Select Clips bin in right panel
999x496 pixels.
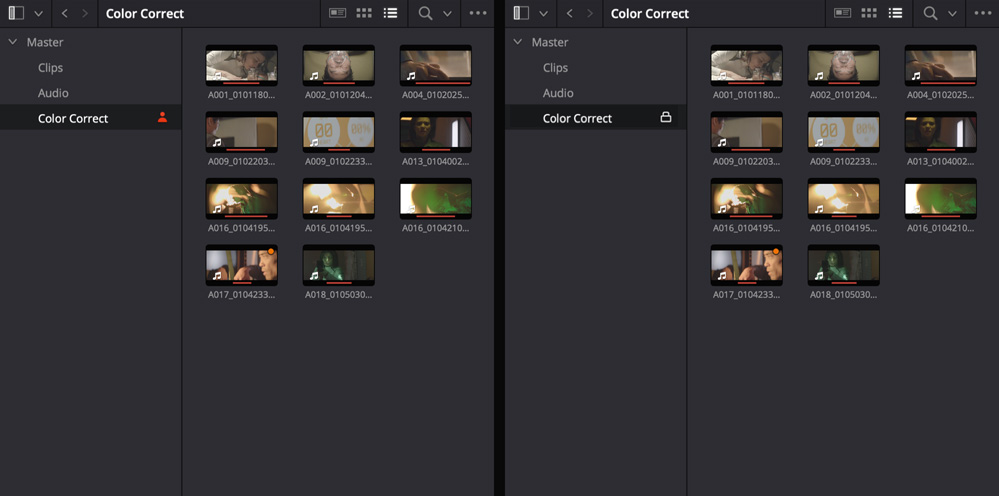pyautogui.click(x=556, y=67)
